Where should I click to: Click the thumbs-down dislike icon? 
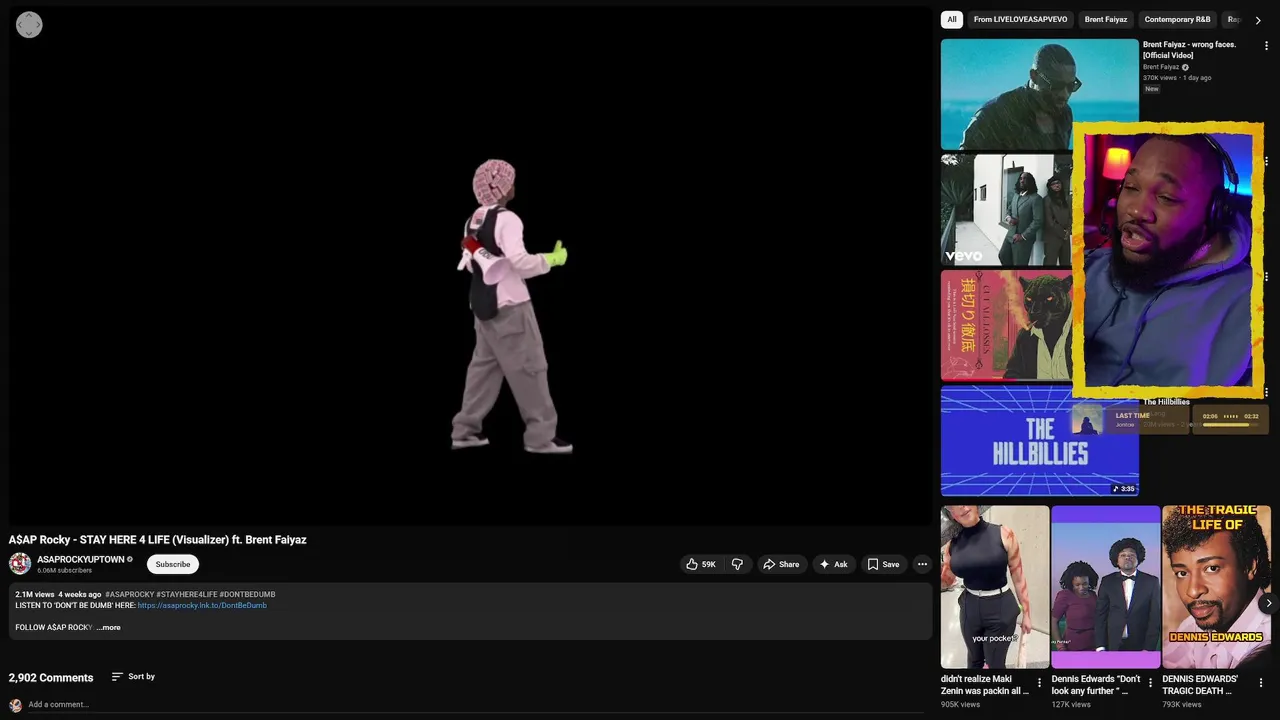pyautogui.click(x=737, y=564)
